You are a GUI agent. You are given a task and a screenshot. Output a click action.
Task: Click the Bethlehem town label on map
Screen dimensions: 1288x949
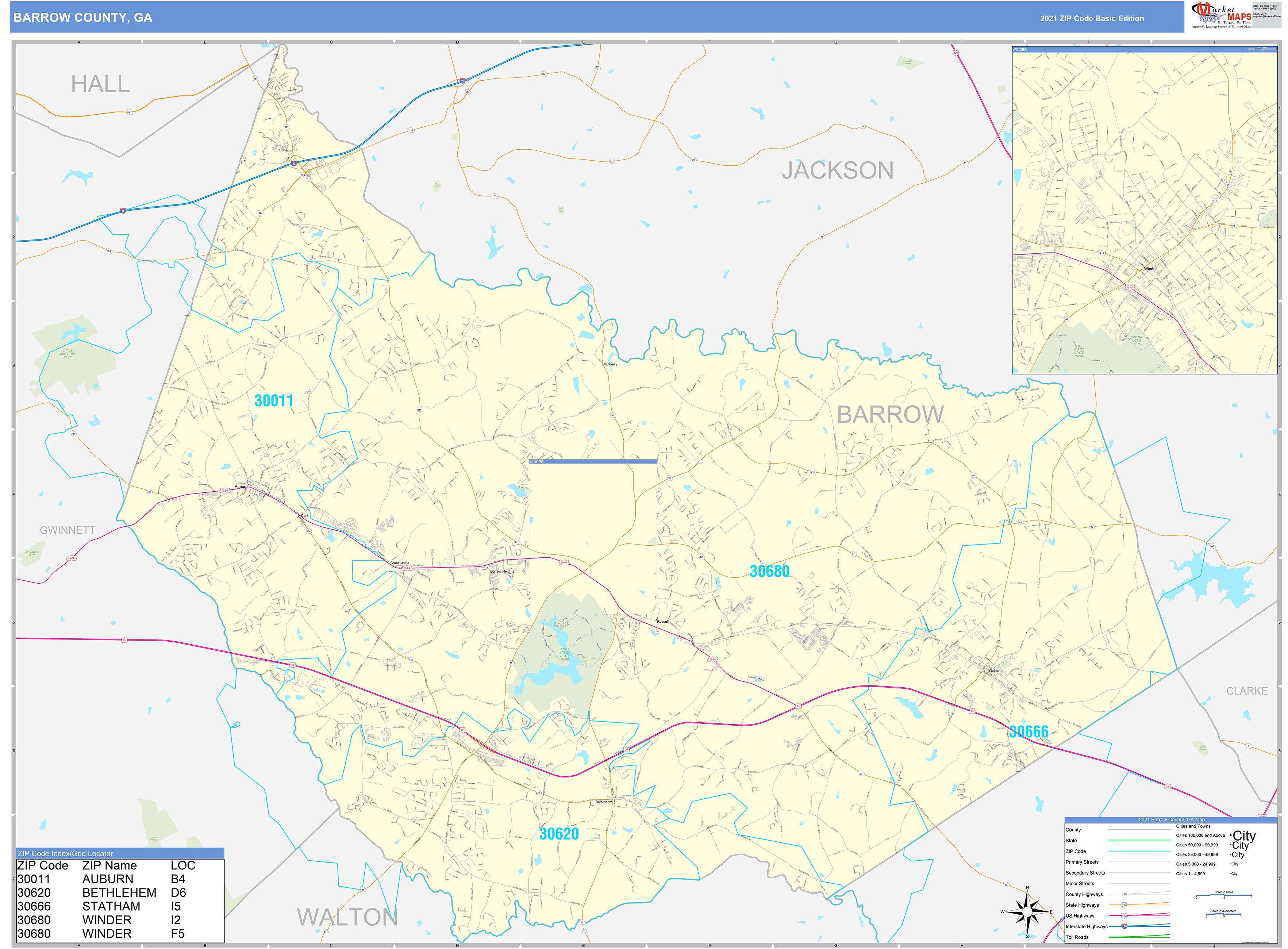tap(603, 802)
